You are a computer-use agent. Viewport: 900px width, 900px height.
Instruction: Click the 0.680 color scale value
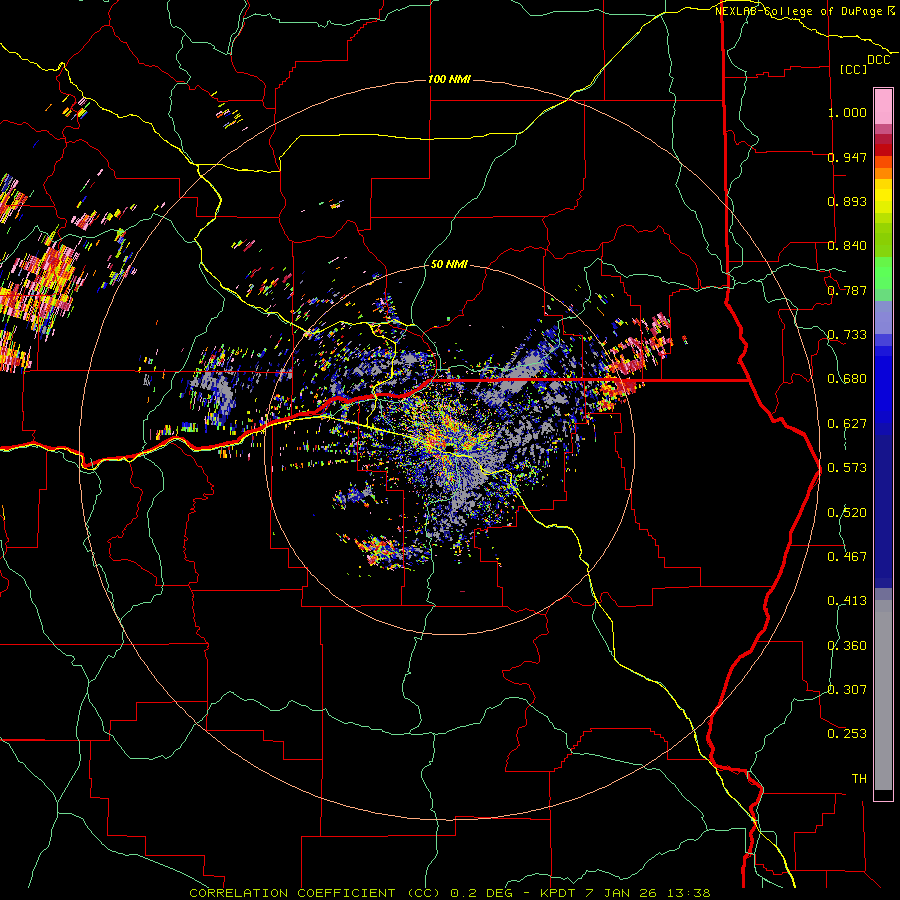pos(847,379)
